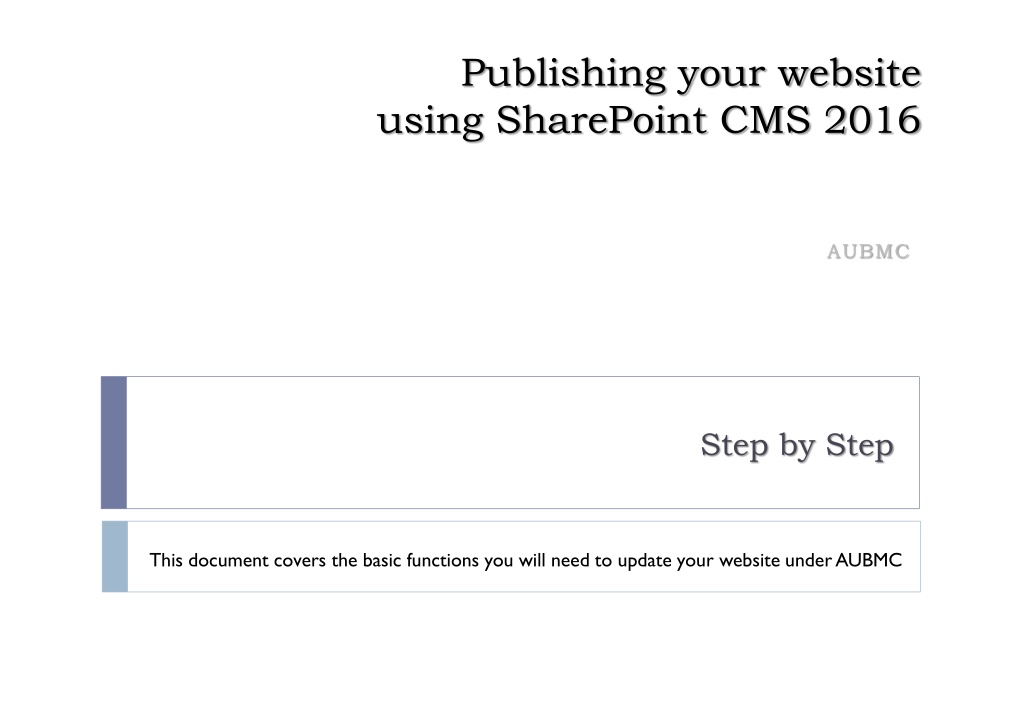Click the word "Publishing" in the title
The width and height of the screenshot is (1023, 708).
tap(564, 74)
